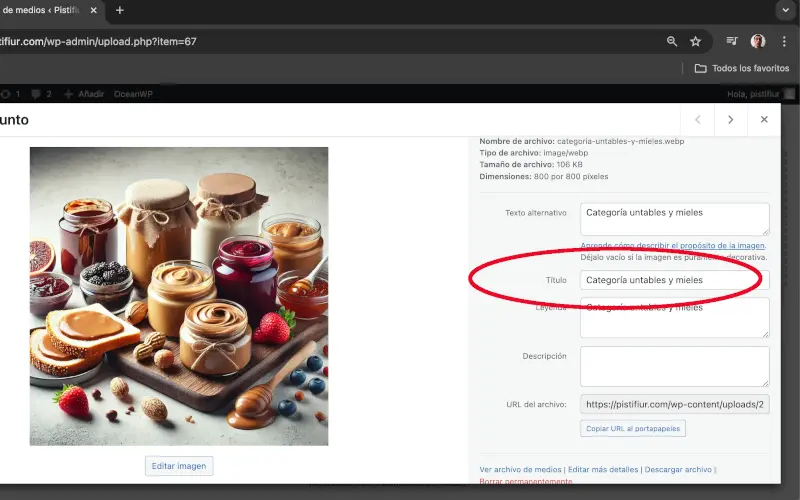This screenshot has height=500, width=800.
Task: Open the Todos los favoritos folder
Action: coord(742,68)
